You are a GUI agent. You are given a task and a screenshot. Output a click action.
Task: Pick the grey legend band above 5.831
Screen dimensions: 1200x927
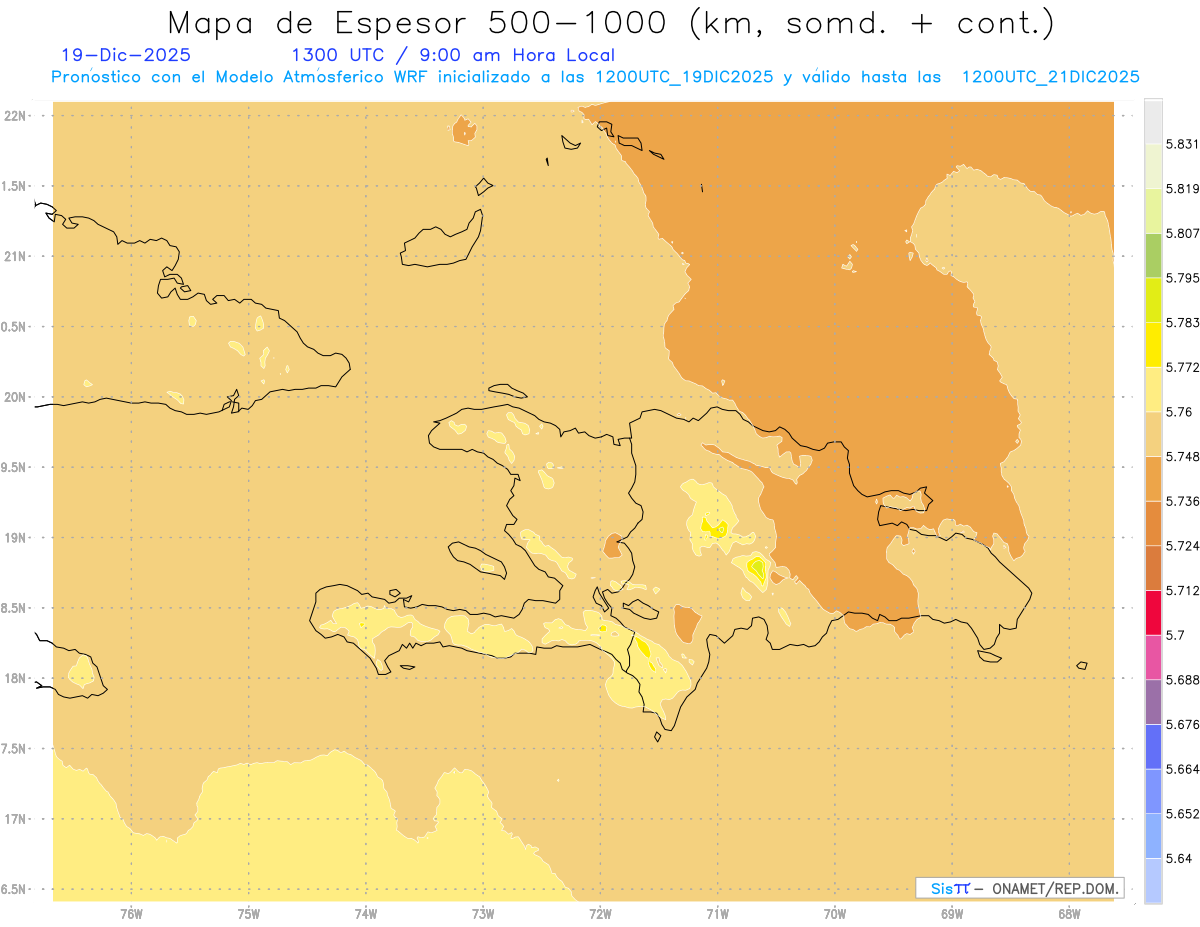click(x=1153, y=121)
